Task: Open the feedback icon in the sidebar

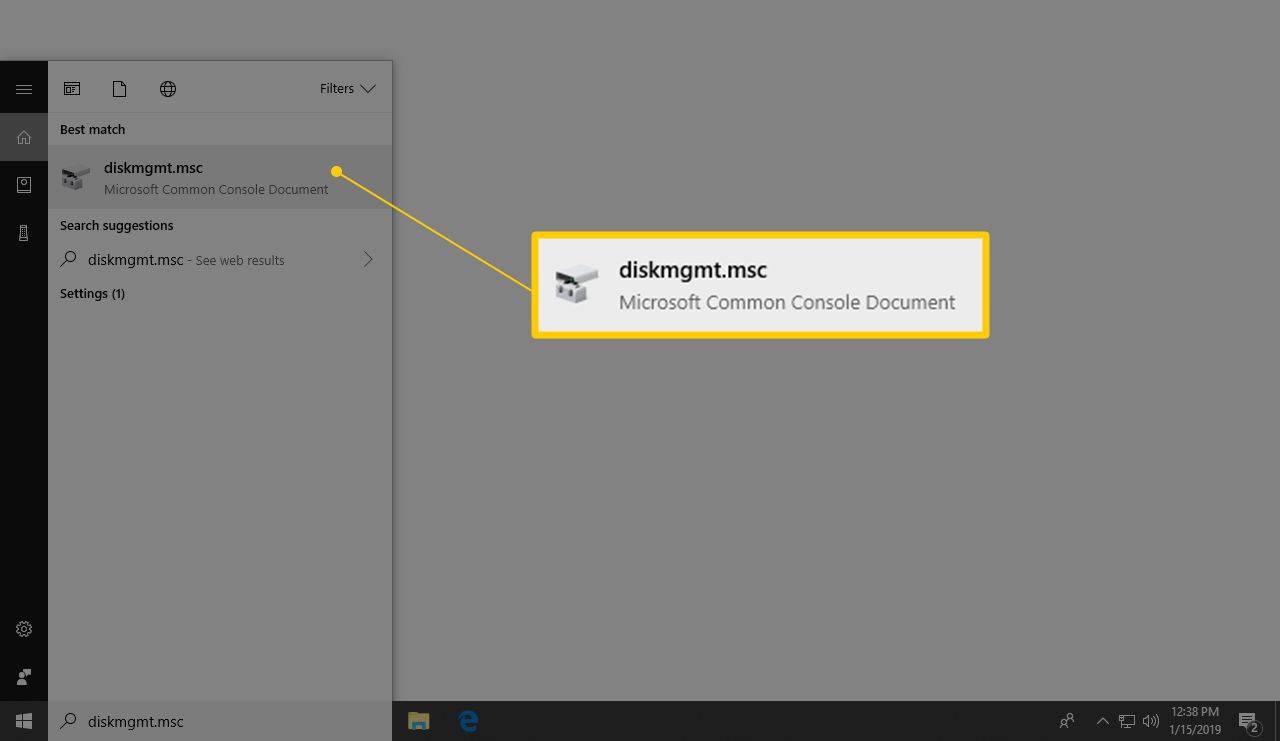Action: tap(24, 677)
